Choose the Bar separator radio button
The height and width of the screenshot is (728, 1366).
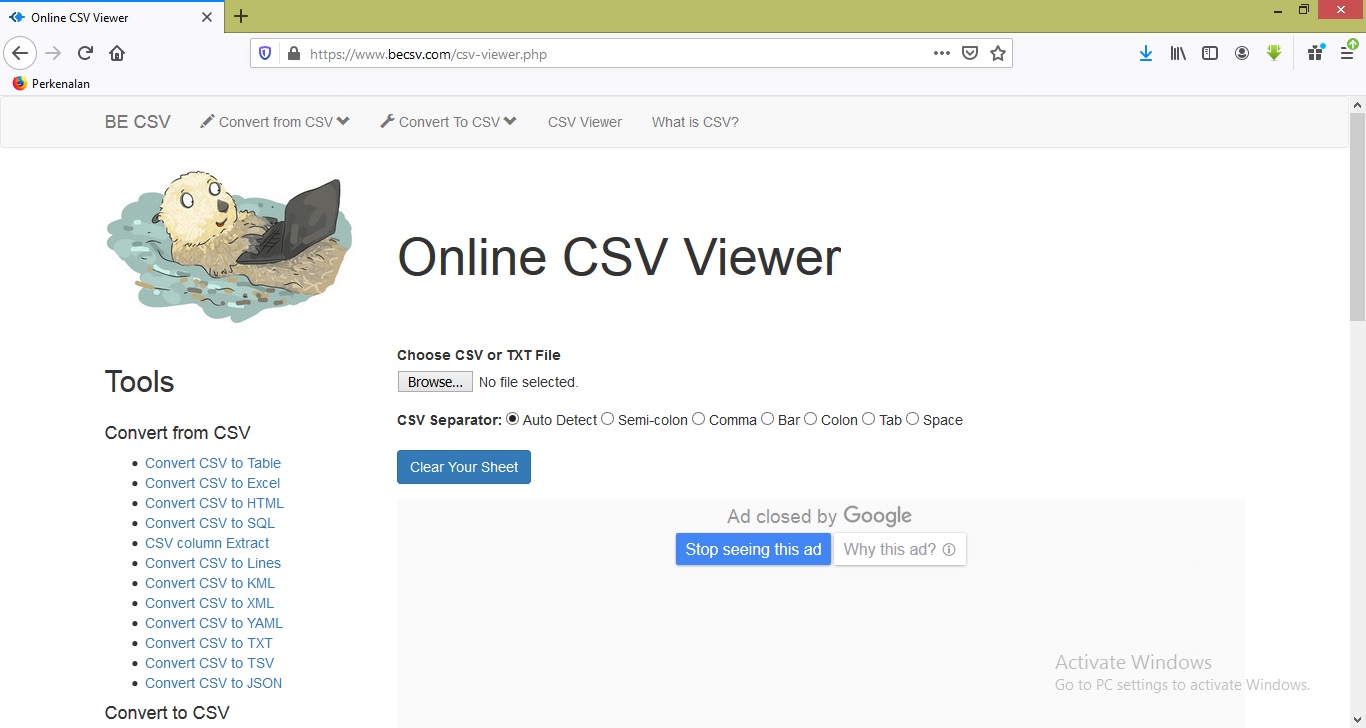[x=767, y=419]
